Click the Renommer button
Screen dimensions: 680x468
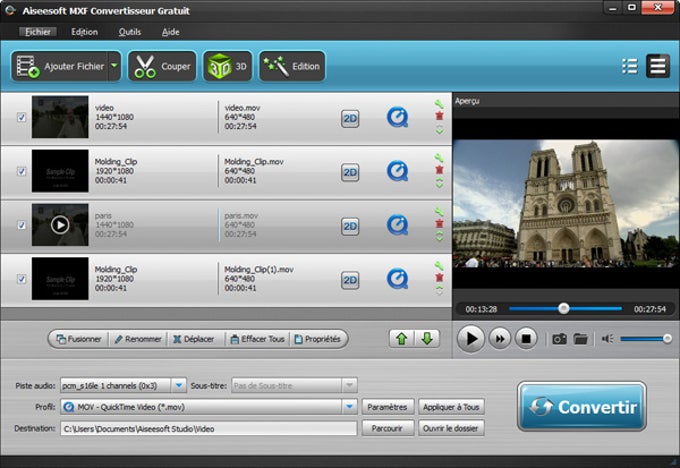[138, 339]
